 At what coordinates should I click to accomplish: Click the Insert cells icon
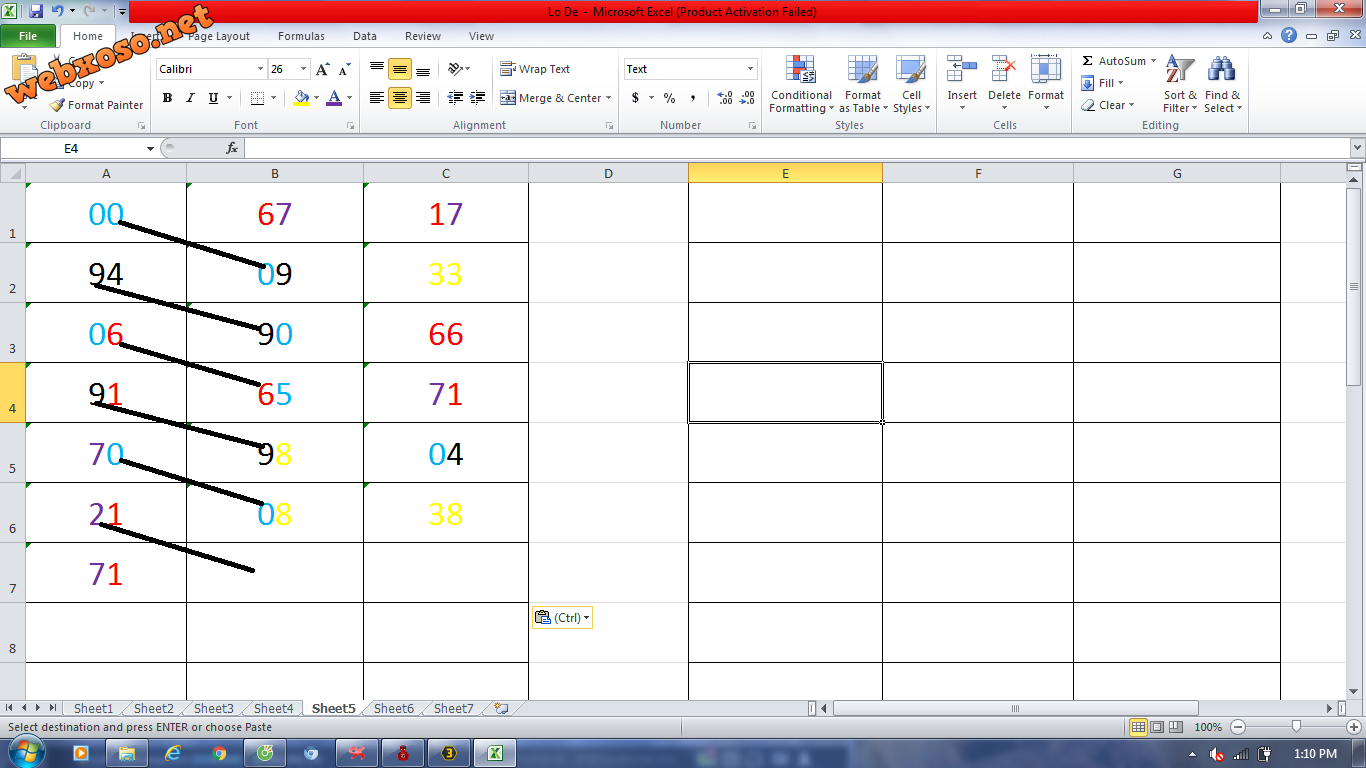coord(962,69)
